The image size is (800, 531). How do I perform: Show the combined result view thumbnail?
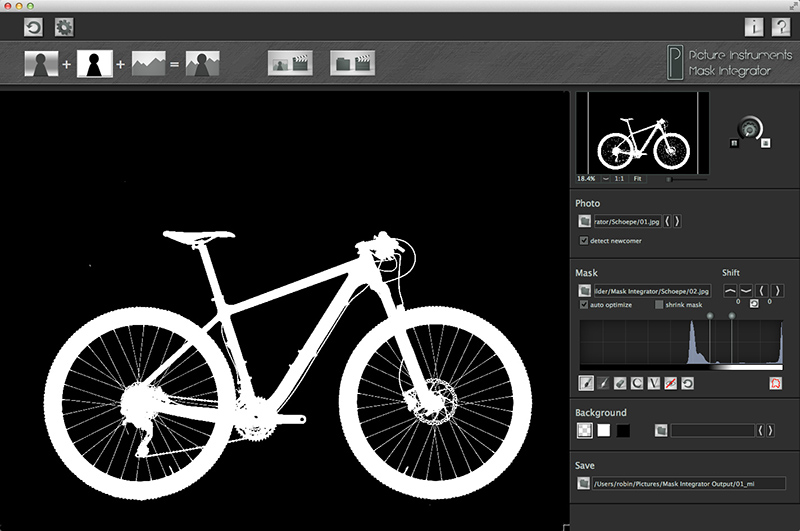coord(203,65)
